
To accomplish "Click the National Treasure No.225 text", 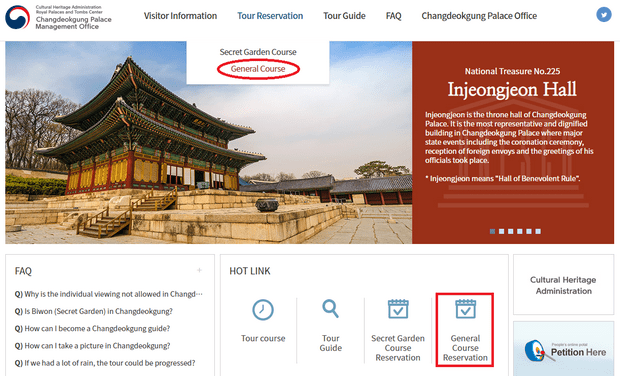I will tap(512, 71).
